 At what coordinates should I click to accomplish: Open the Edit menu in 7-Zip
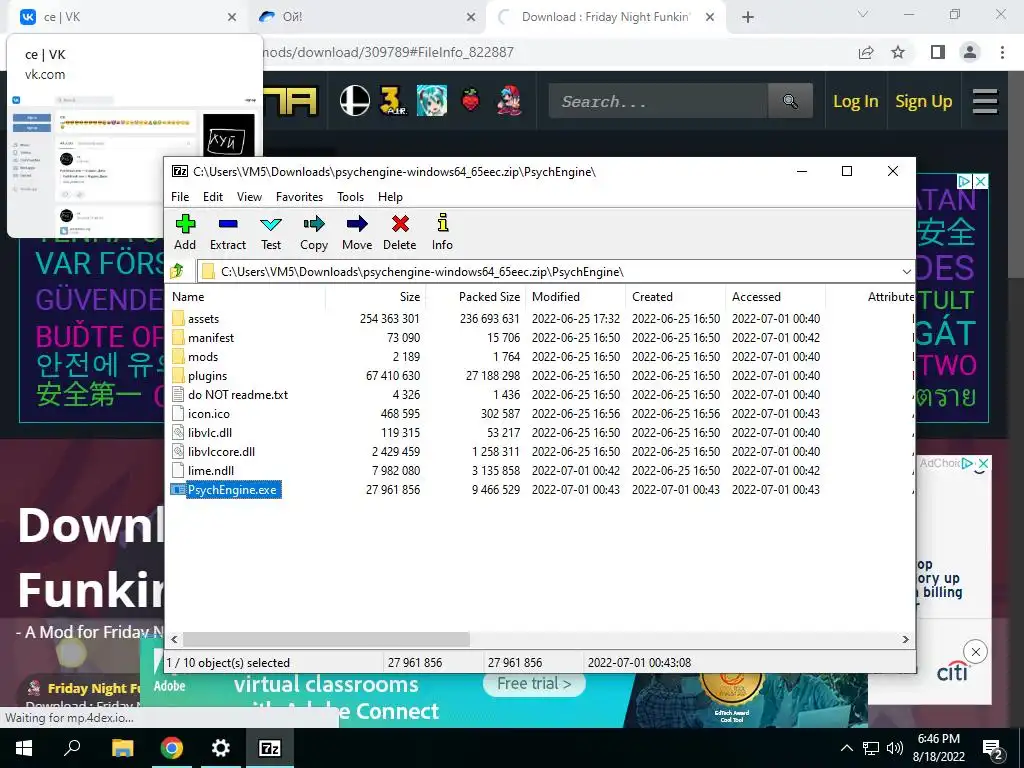tap(213, 197)
